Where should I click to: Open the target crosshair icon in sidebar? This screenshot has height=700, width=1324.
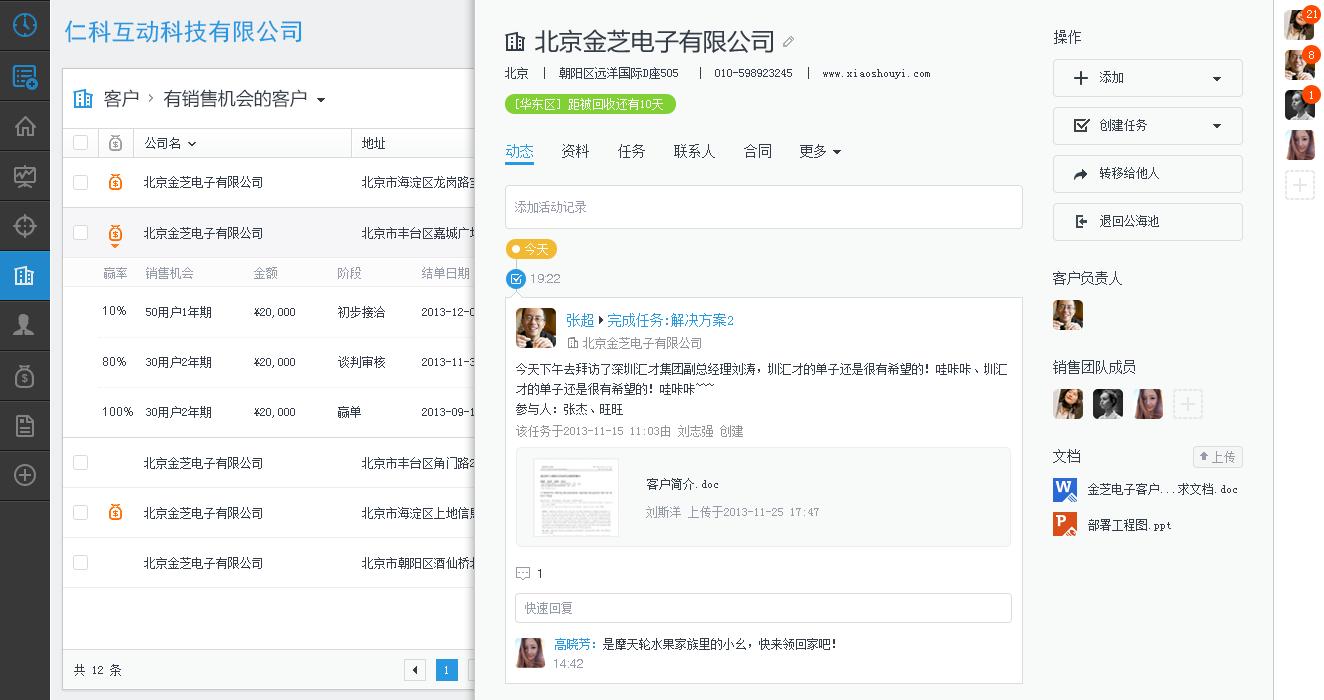[24, 226]
